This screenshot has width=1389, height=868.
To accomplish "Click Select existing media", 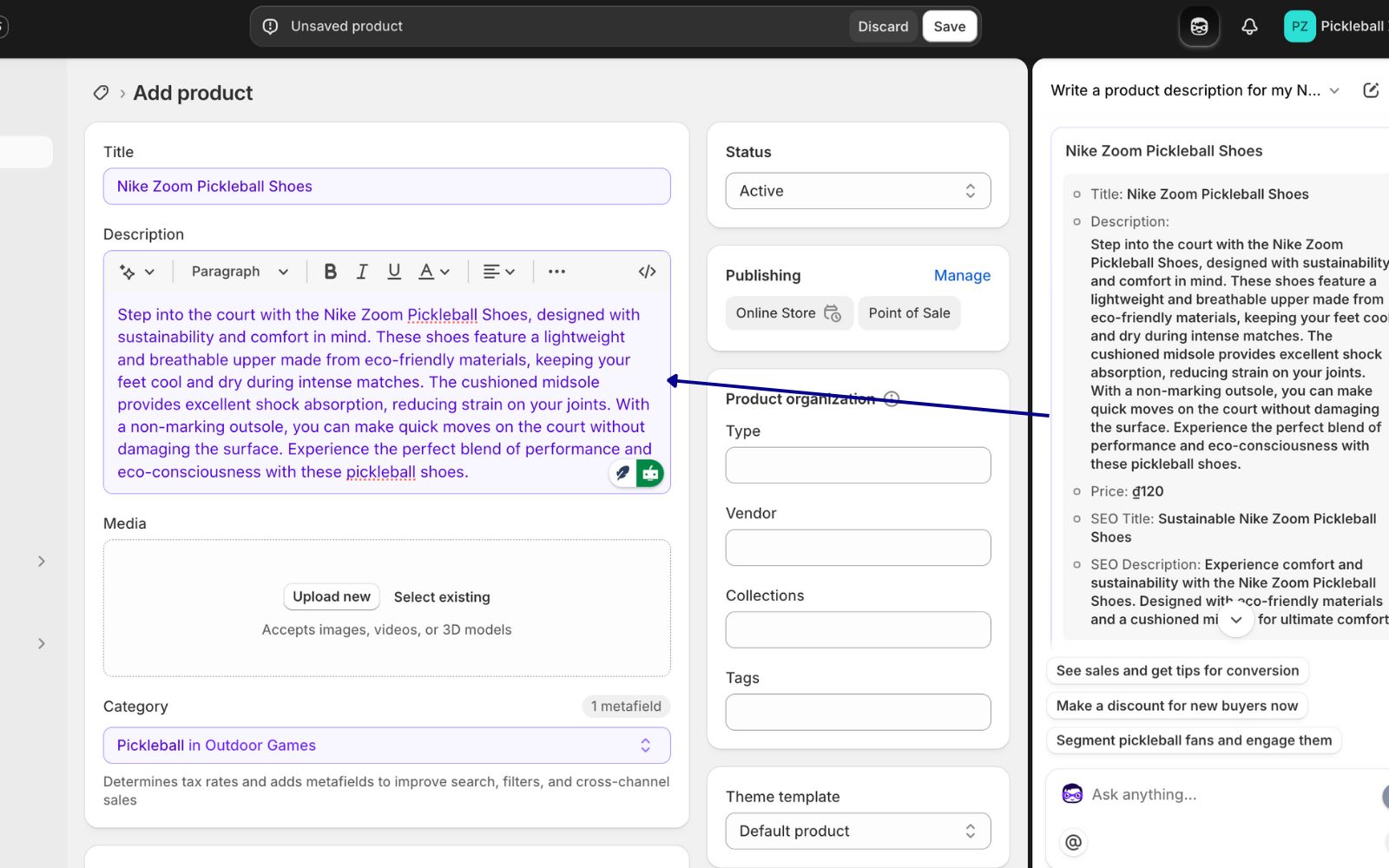I will click(x=442, y=597).
